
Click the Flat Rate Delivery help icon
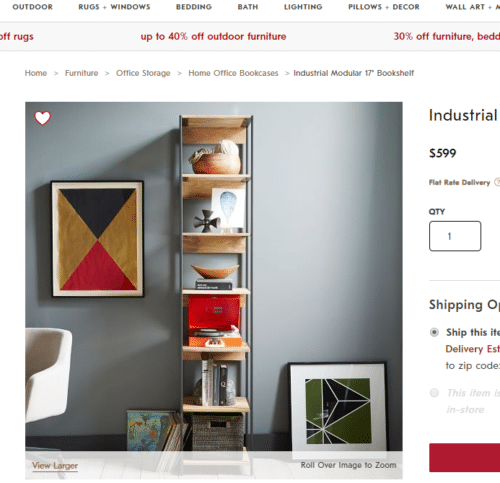click(497, 182)
